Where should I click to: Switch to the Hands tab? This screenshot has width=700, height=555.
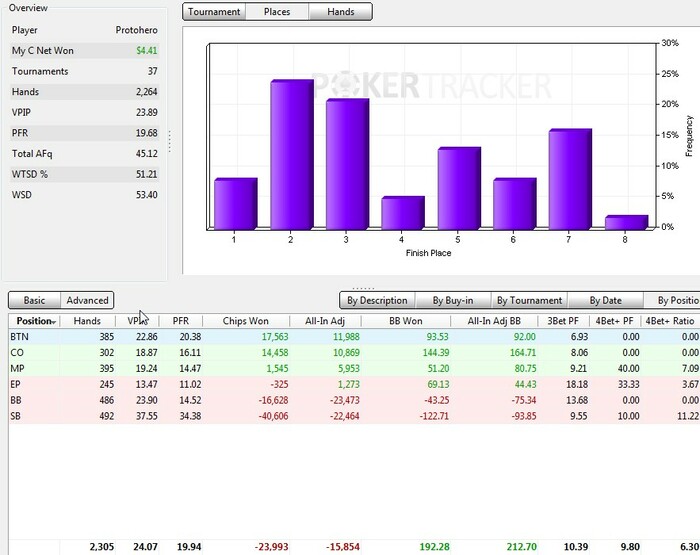pyautogui.click(x=340, y=12)
